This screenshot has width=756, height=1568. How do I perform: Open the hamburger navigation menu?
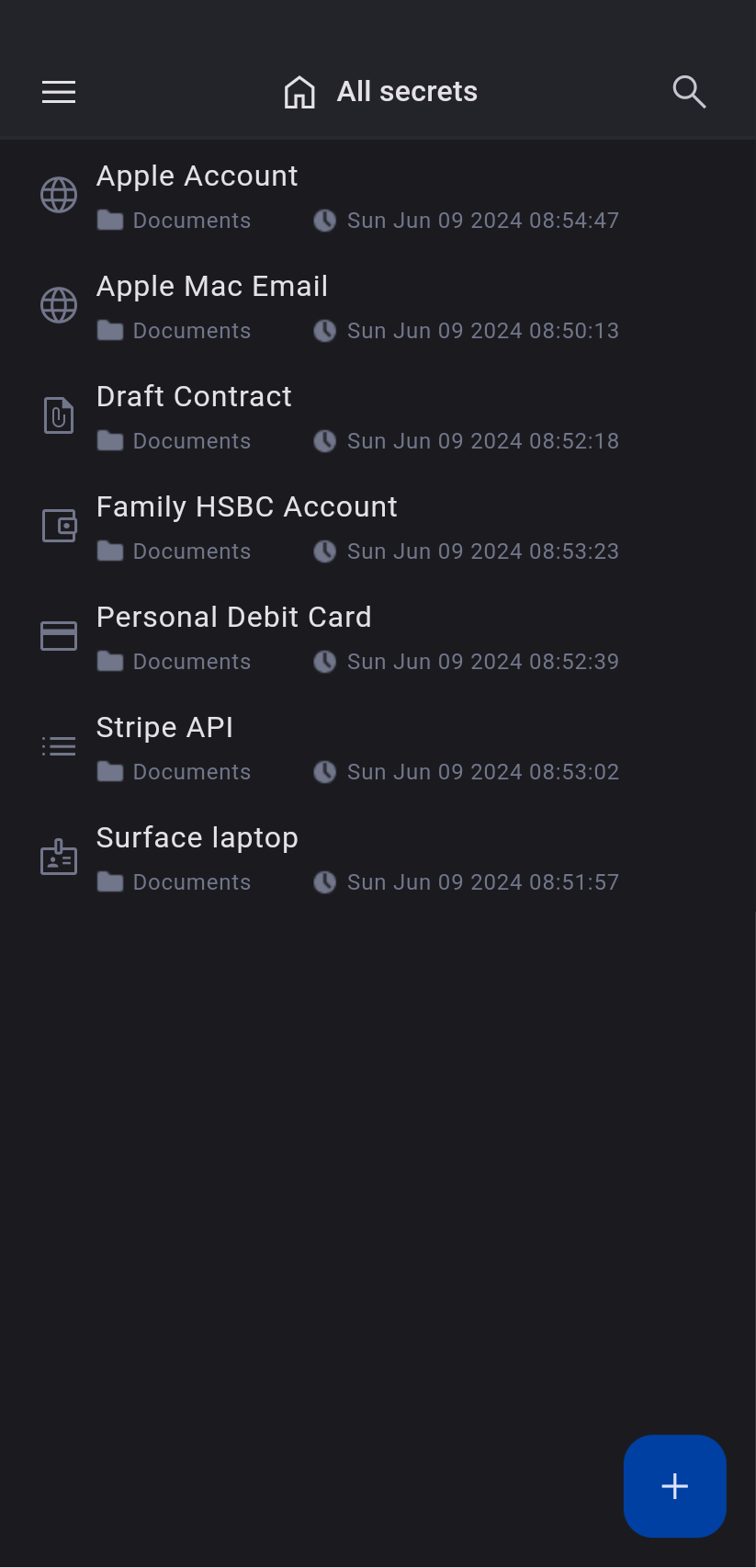click(59, 92)
